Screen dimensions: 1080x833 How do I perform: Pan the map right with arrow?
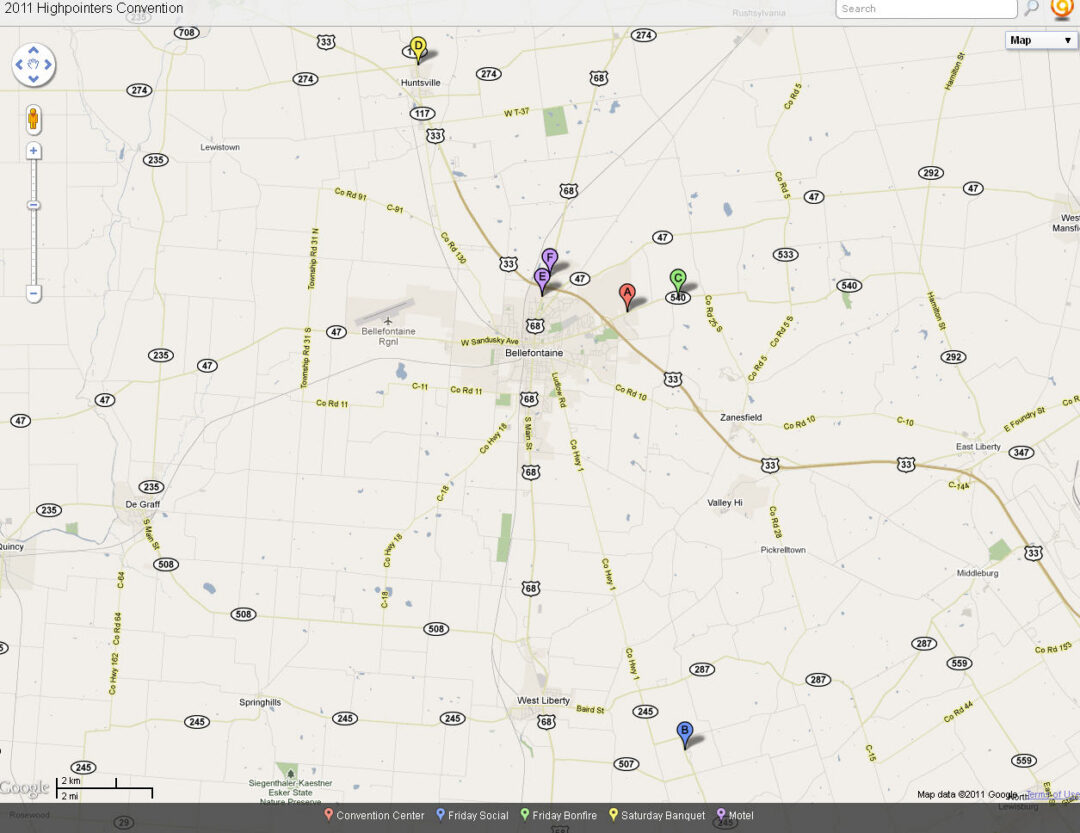pos(48,65)
